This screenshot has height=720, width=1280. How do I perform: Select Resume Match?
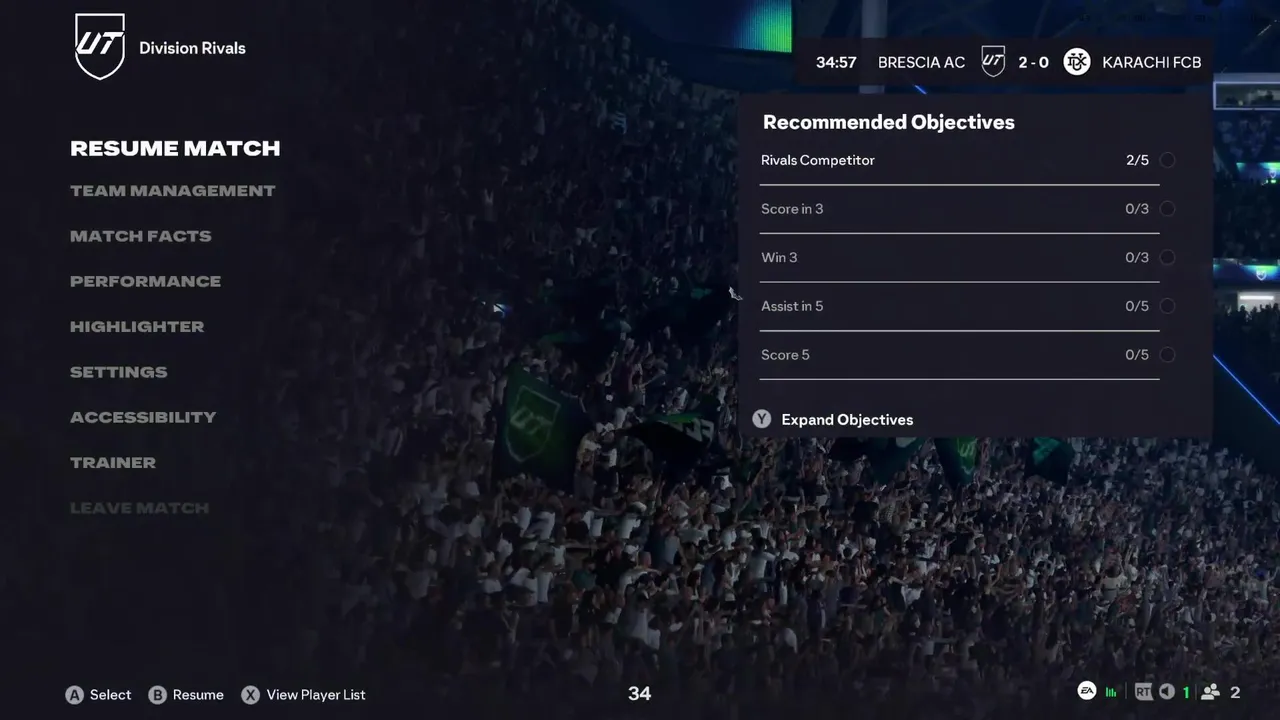coord(175,148)
